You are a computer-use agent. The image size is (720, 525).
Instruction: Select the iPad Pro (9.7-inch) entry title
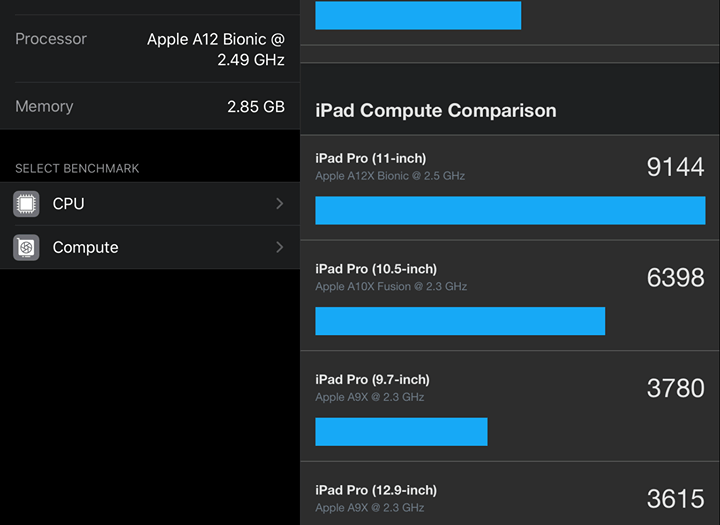point(372,380)
